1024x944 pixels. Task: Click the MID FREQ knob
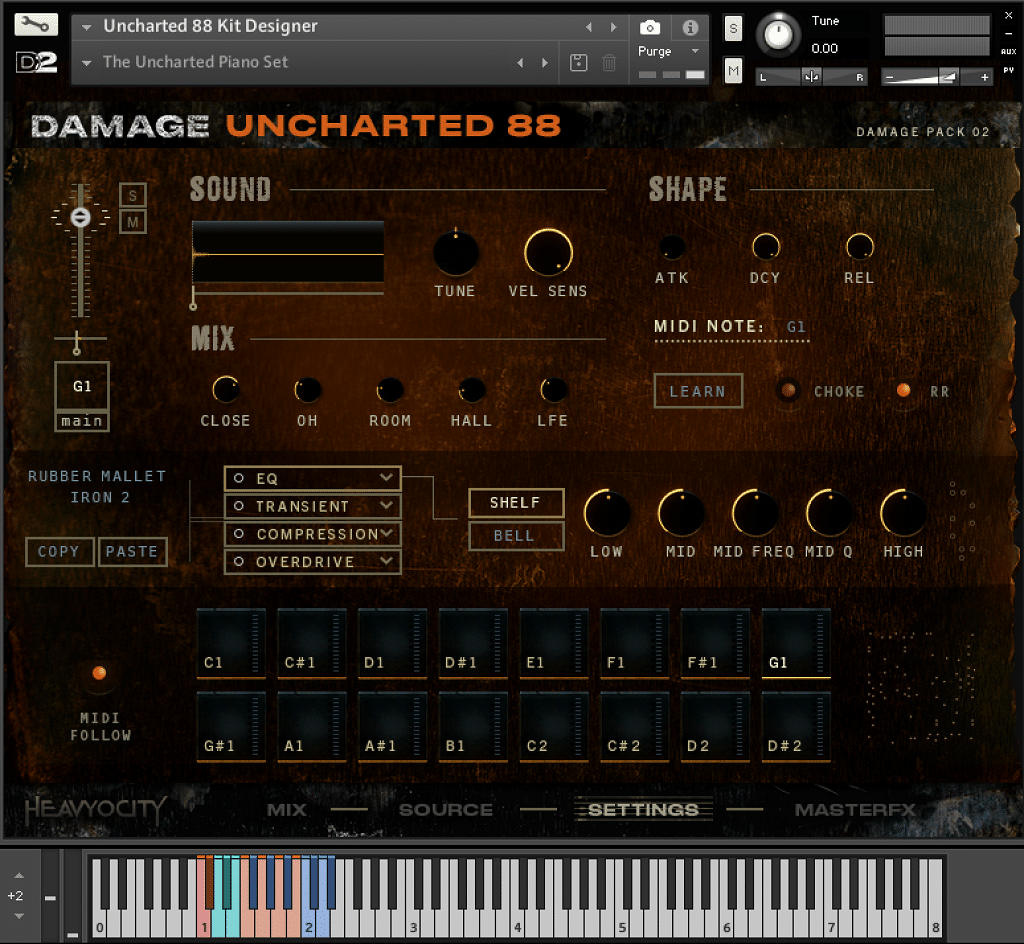[x=755, y=513]
